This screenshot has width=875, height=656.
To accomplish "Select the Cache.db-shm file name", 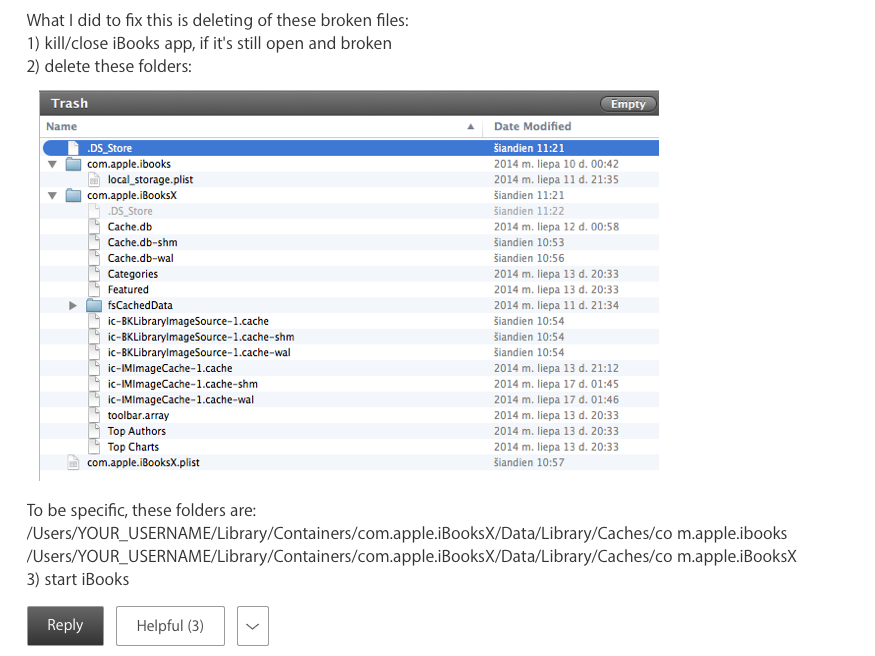I will (x=143, y=242).
